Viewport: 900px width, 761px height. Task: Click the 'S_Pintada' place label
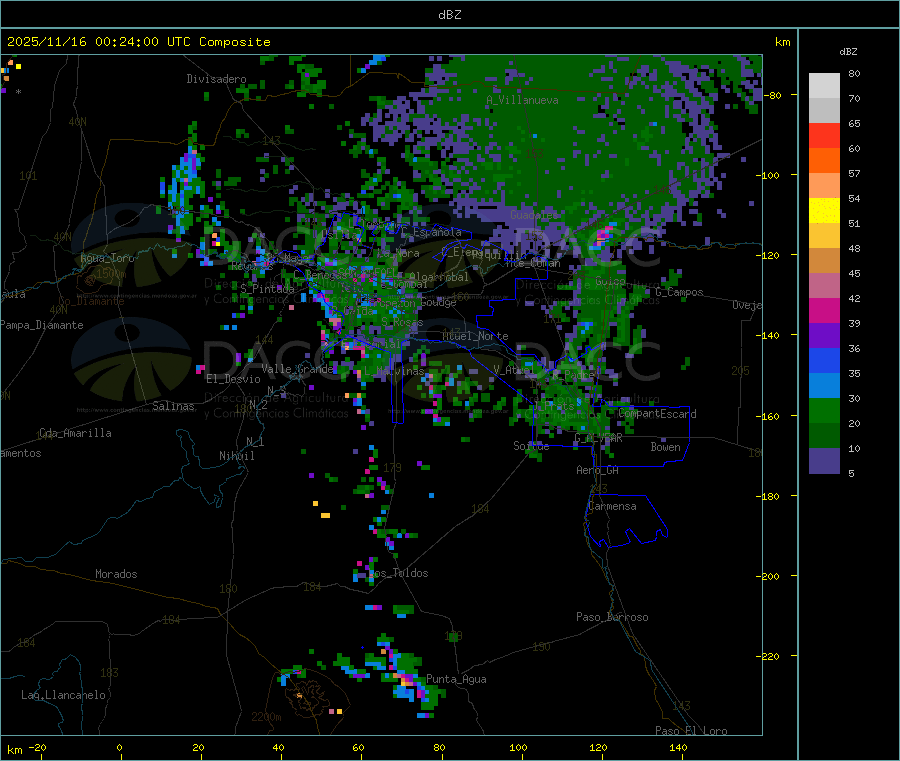pyautogui.click(x=267, y=289)
